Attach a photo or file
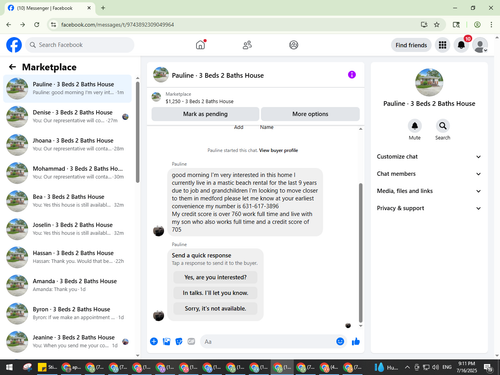The height and width of the screenshot is (375, 500). pos(166,341)
